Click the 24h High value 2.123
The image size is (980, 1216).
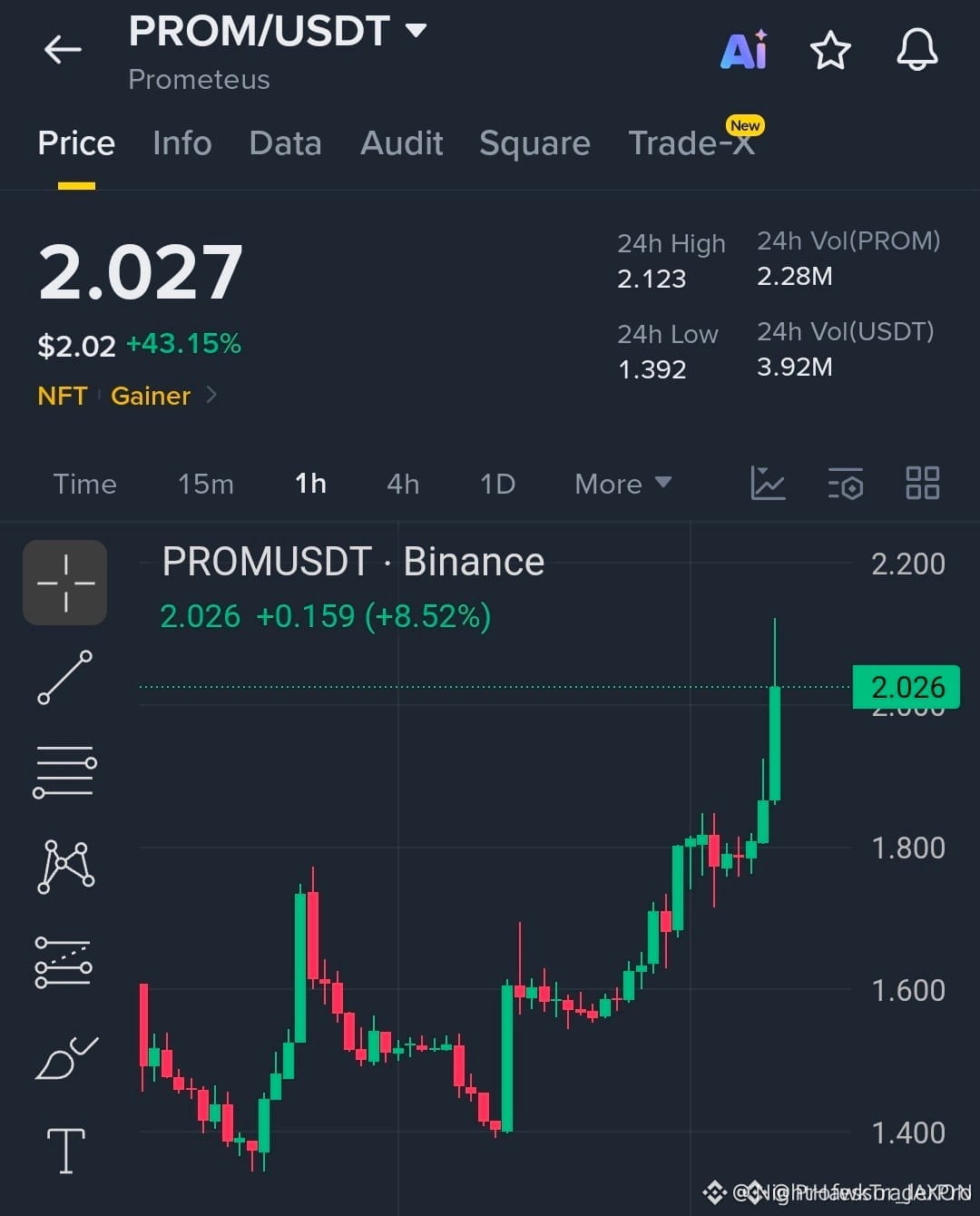652,279
